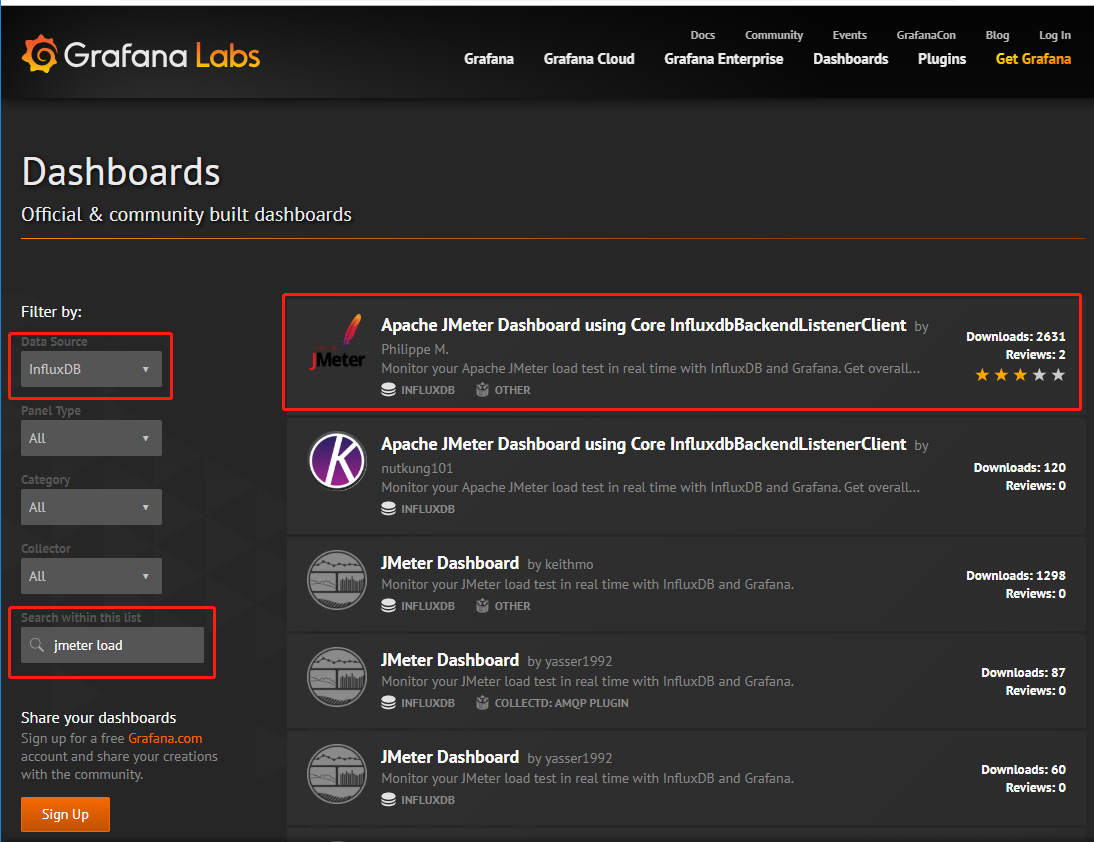Viewport: 1094px width, 842px height.
Task: Open the Grafana Cloud menu item
Action: tap(589, 59)
